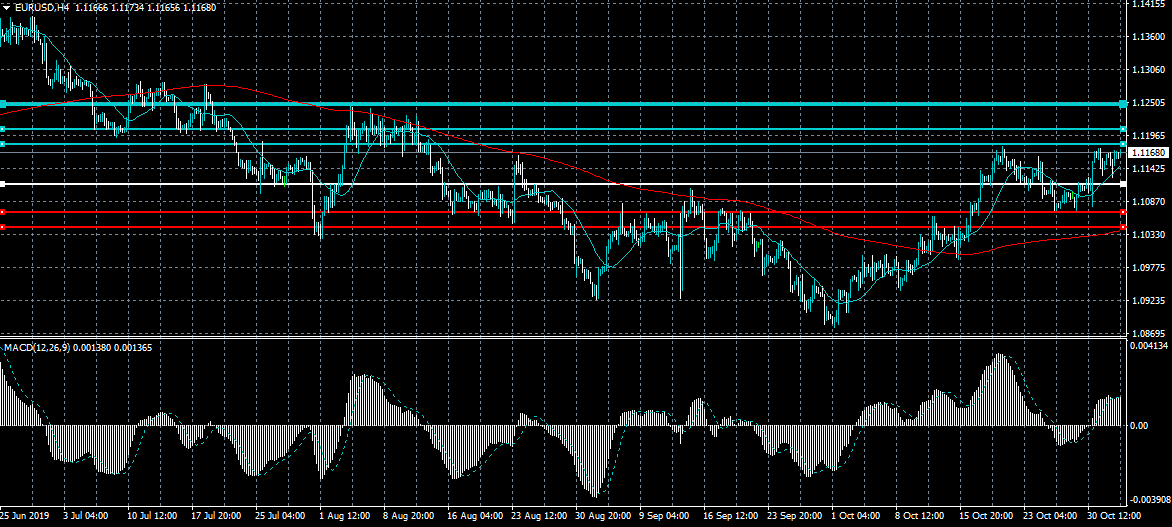1172x527 pixels.
Task: Click the 1.12505 price scale label
Action: click(x=1148, y=102)
